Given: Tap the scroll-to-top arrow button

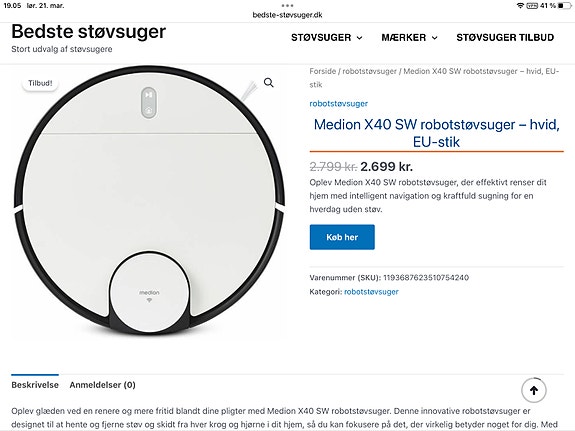Looking at the screenshot, I should [x=534, y=390].
